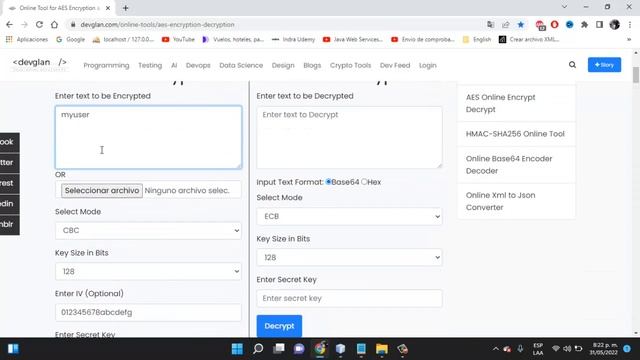Open the Data Science menu

pos(241,65)
